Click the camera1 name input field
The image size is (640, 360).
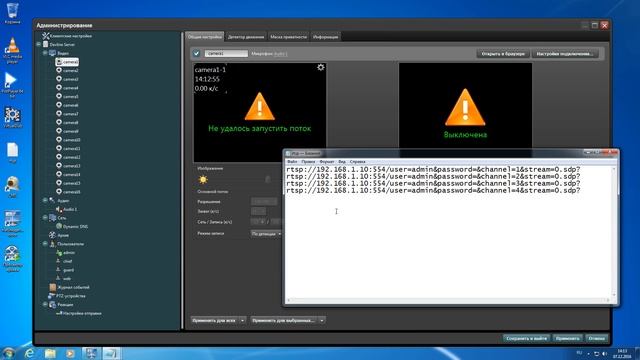[x=226, y=53]
